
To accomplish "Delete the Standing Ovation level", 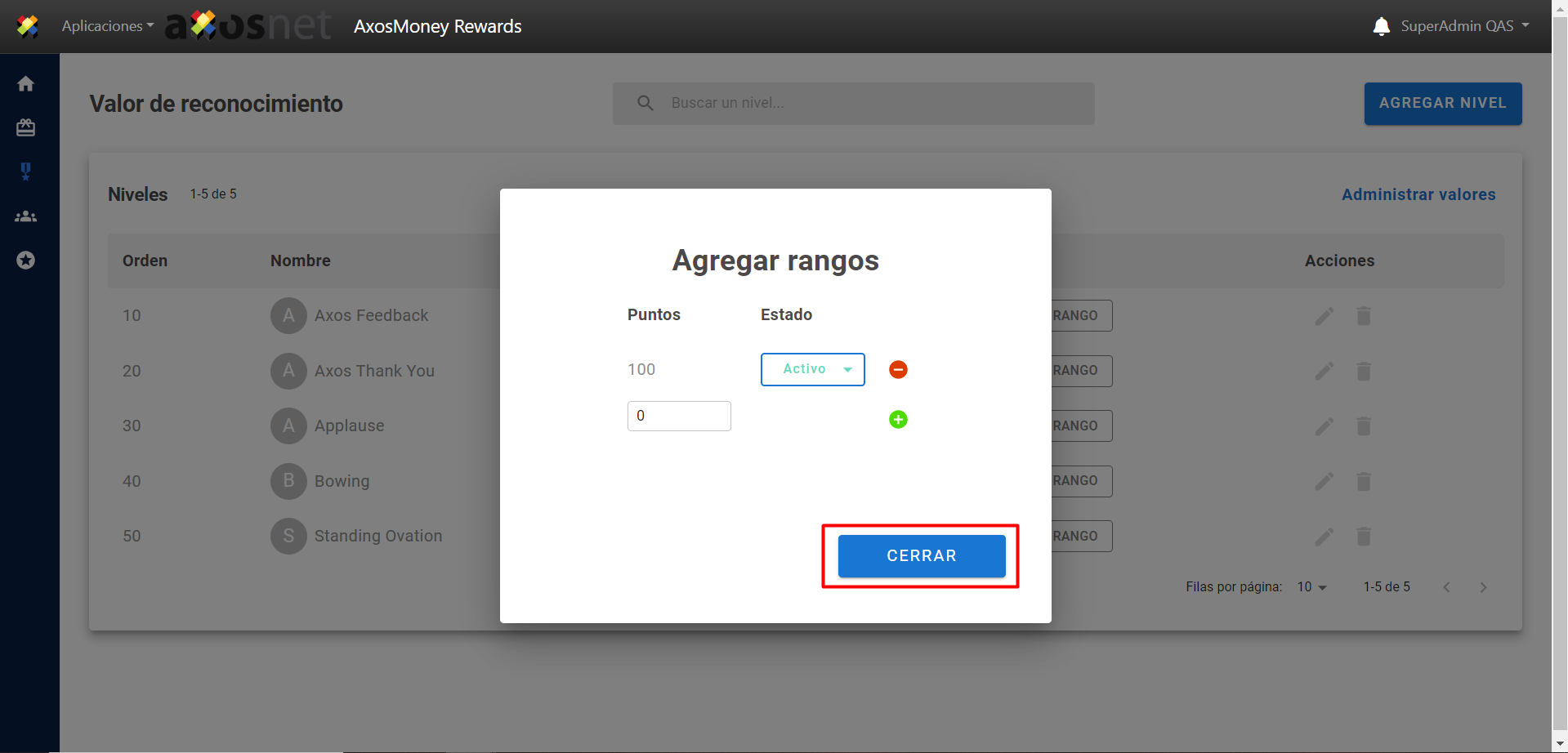I will (1363, 537).
